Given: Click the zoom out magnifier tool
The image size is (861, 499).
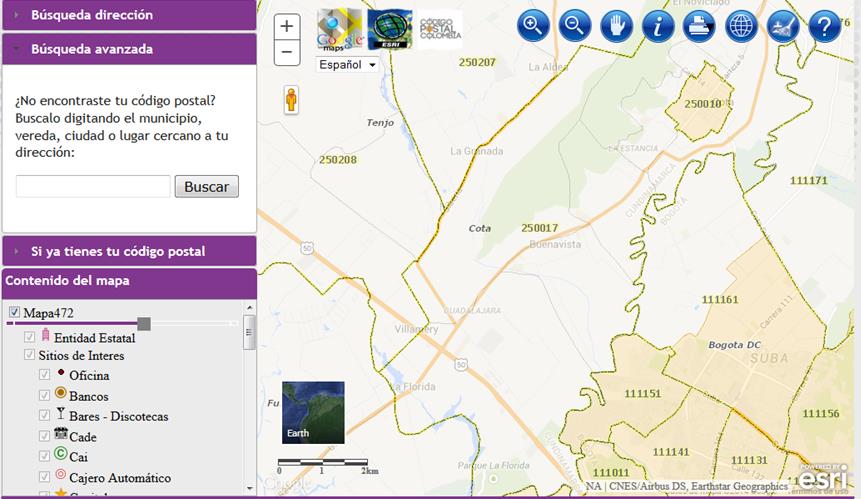Looking at the screenshot, I should pyautogui.click(x=575, y=27).
